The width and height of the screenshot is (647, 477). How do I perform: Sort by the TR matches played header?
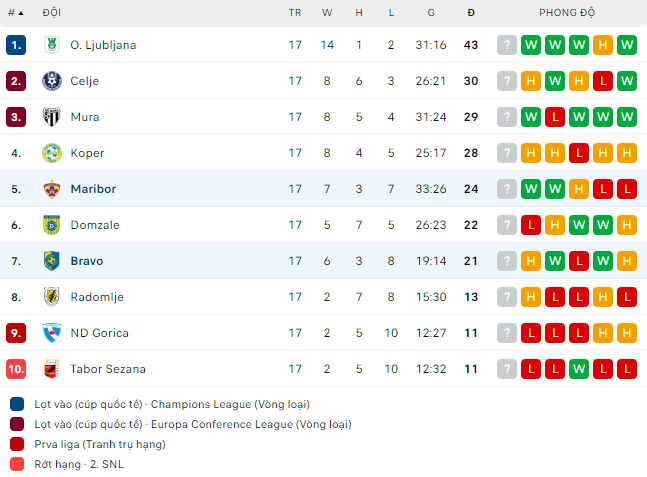[295, 13]
